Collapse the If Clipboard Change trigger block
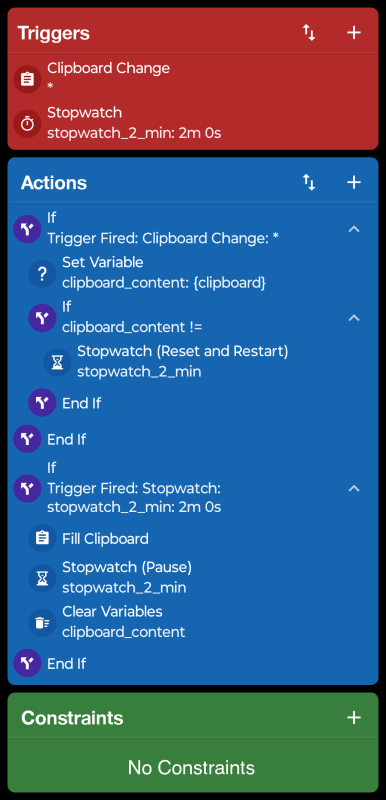 [353, 229]
